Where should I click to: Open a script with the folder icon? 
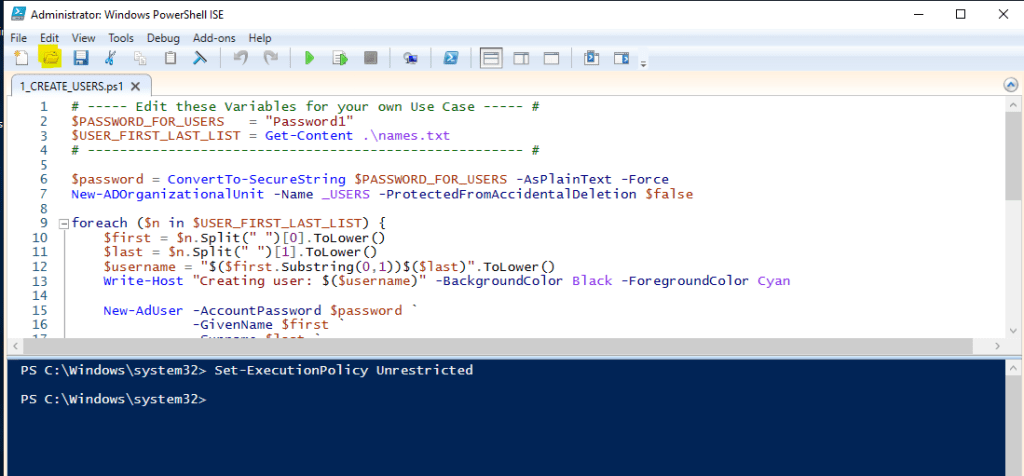click(x=49, y=58)
